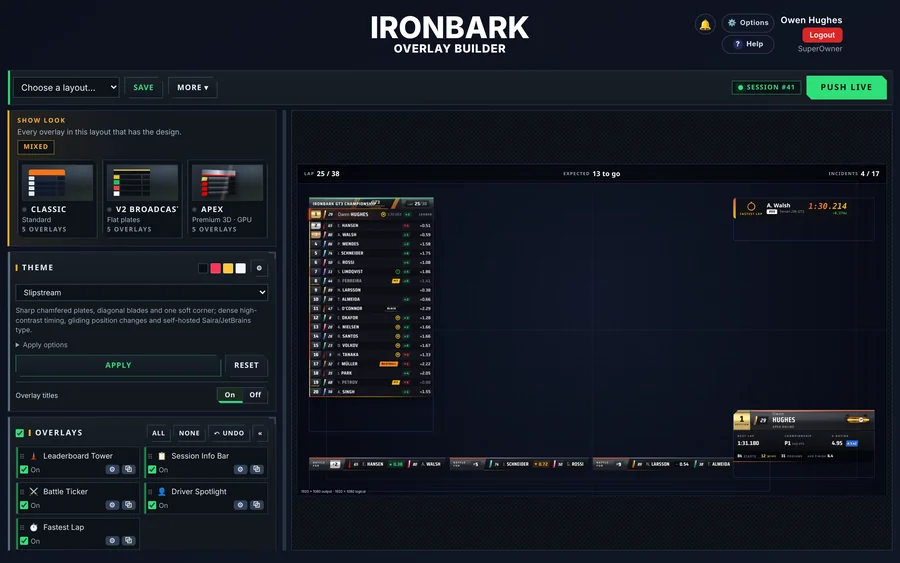Open Fastest Lap settings gear
The height and width of the screenshot is (563, 900).
click(x=112, y=541)
